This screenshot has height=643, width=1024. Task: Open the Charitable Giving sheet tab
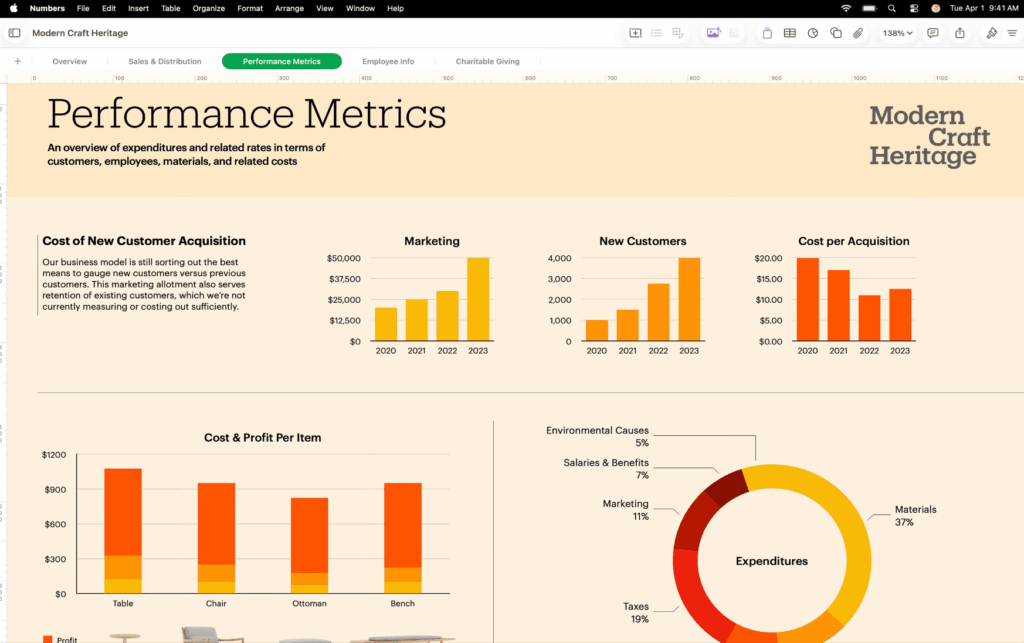click(487, 61)
